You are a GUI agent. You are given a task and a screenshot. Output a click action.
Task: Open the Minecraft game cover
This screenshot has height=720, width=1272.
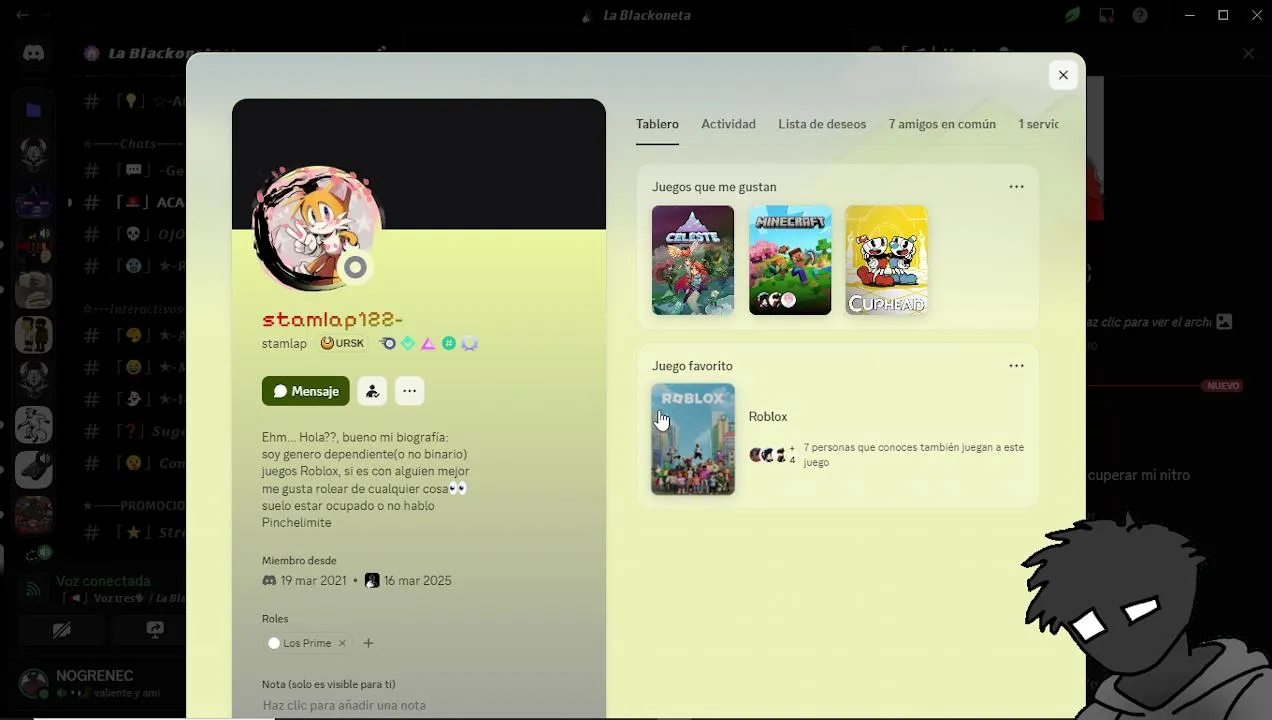(790, 260)
